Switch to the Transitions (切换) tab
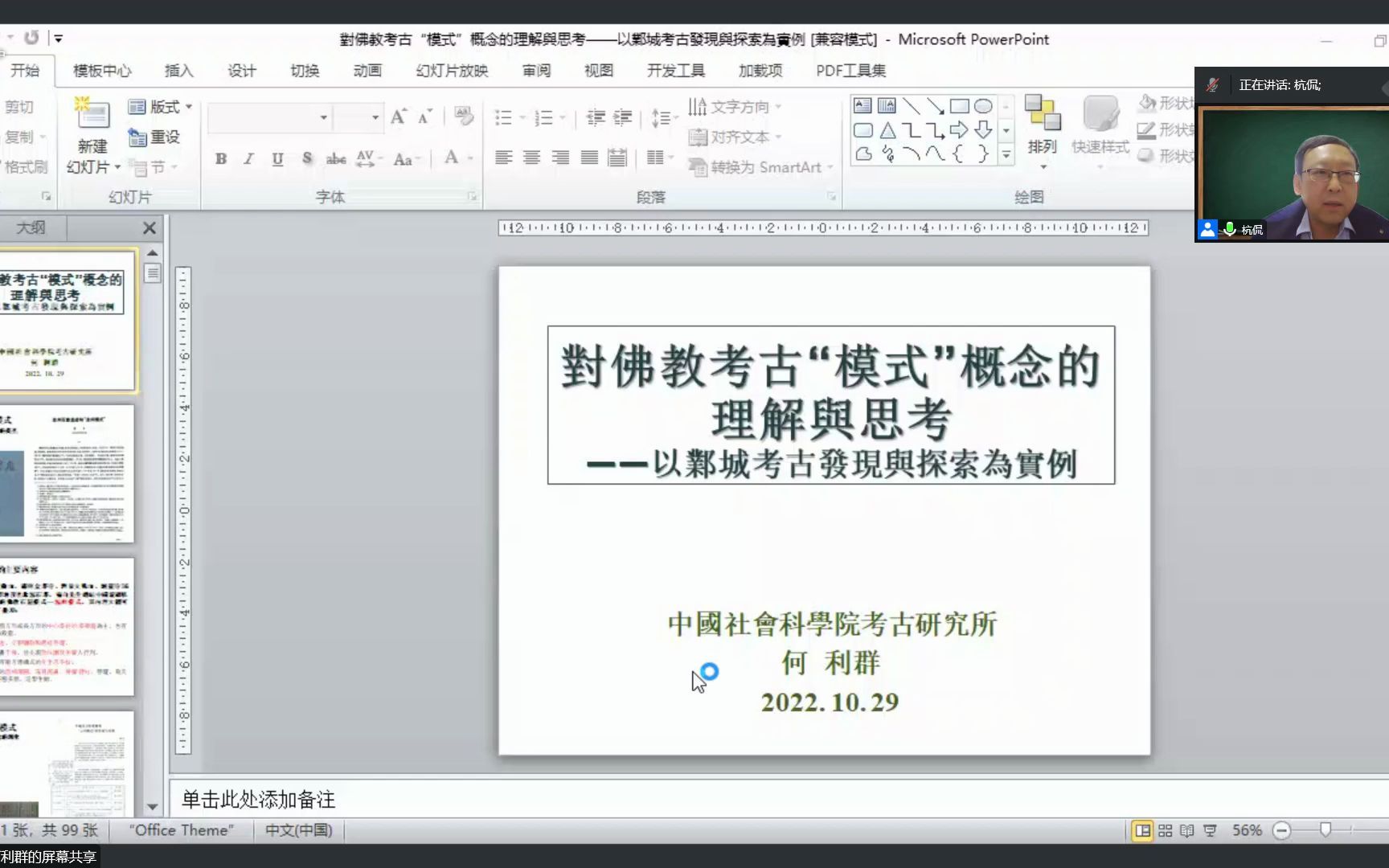The width and height of the screenshot is (1389, 868). [305, 71]
